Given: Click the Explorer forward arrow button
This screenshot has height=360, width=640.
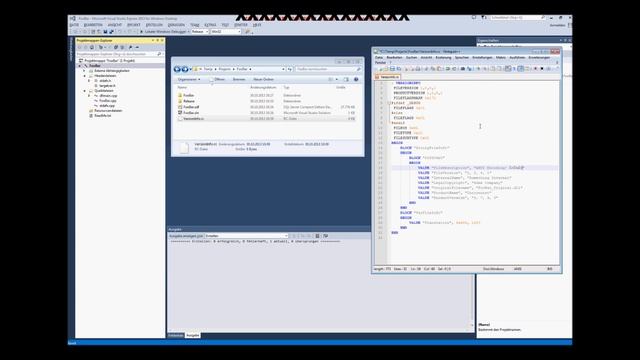Looking at the screenshot, I should click(185, 69).
